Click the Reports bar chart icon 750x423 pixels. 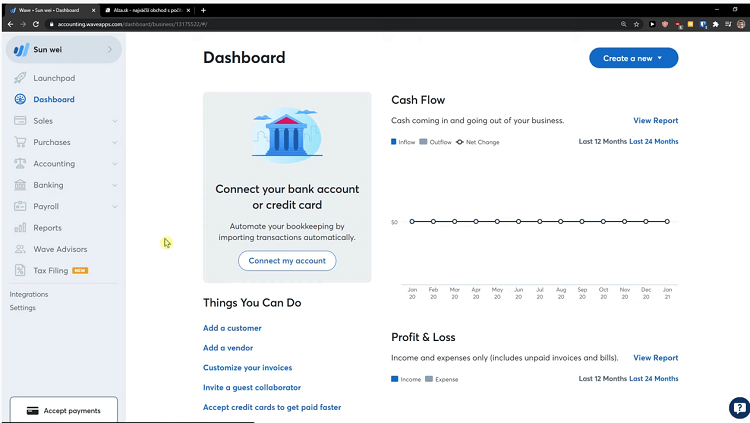[20, 228]
